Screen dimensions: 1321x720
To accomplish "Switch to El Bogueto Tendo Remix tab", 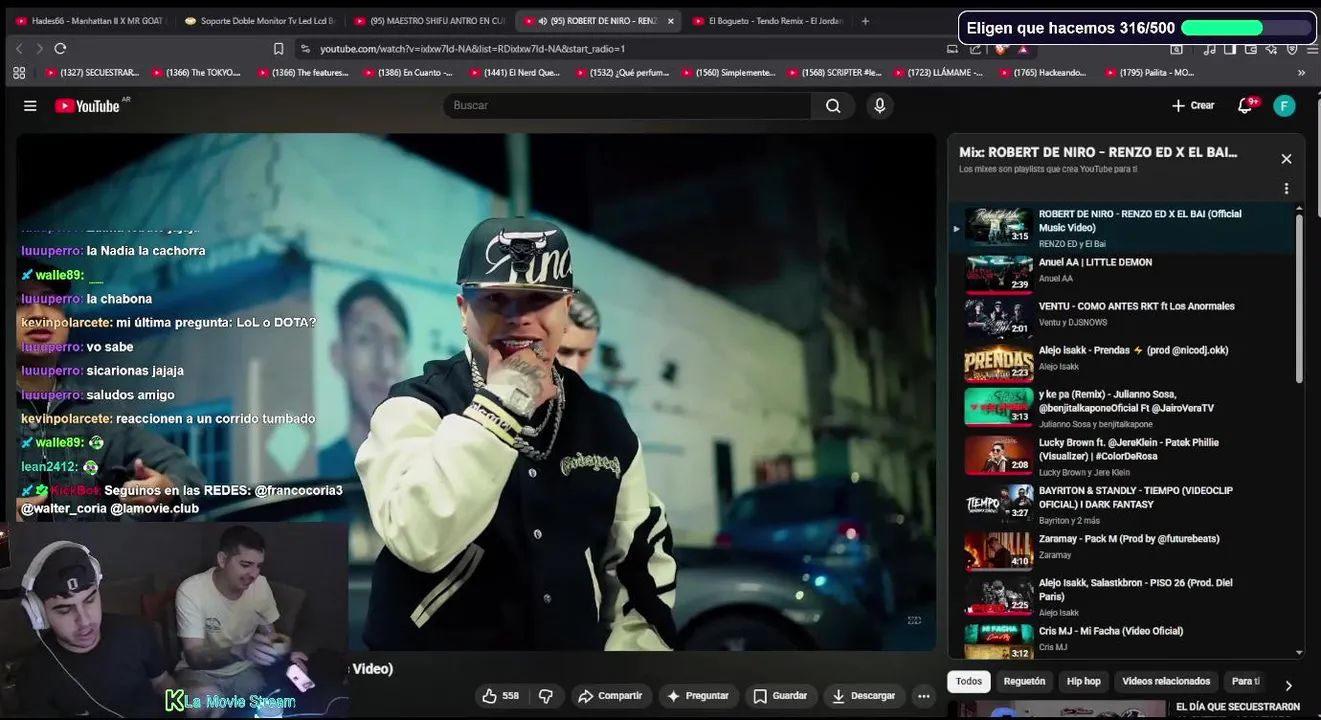I will (x=768, y=21).
